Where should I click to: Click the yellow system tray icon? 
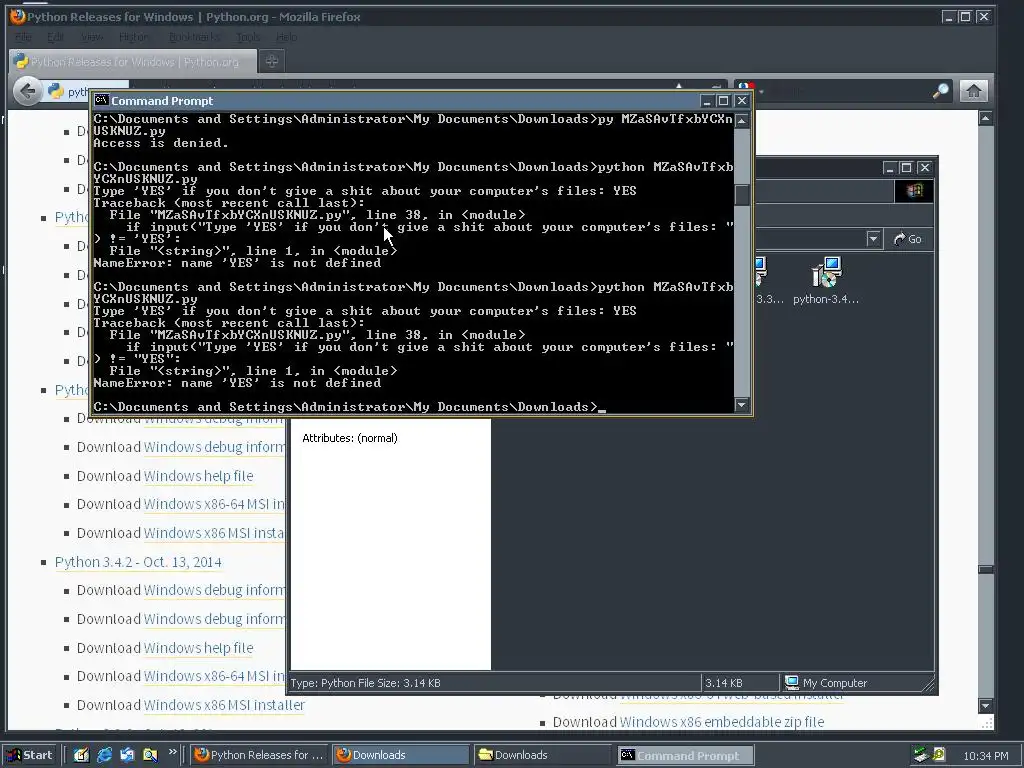938,755
